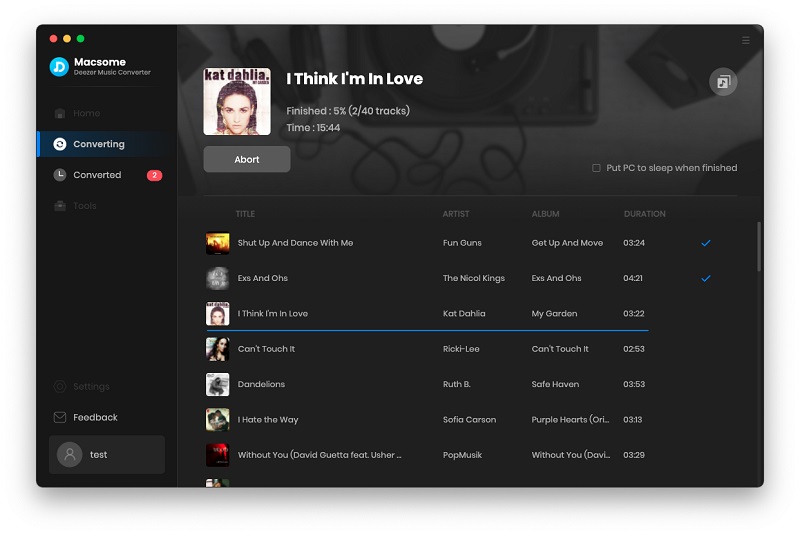Abort the conversion
This screenshot has height=535, width=800.
247,159
